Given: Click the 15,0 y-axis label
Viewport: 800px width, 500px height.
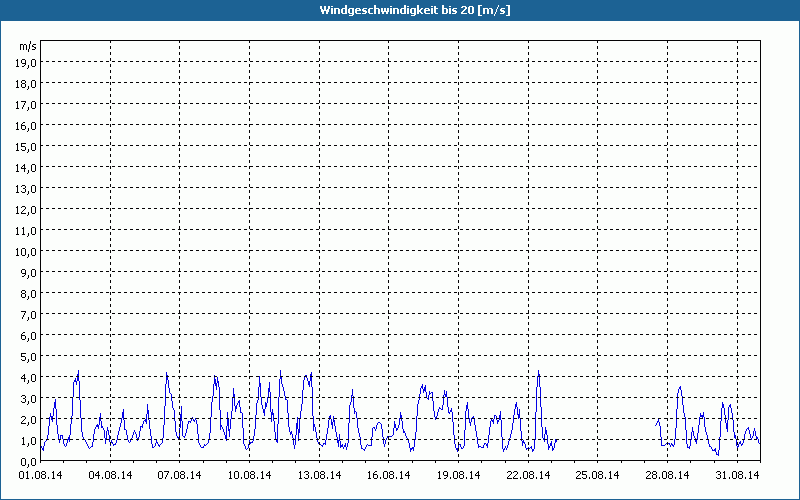Looking at the screenshot, I should [26, 147].
